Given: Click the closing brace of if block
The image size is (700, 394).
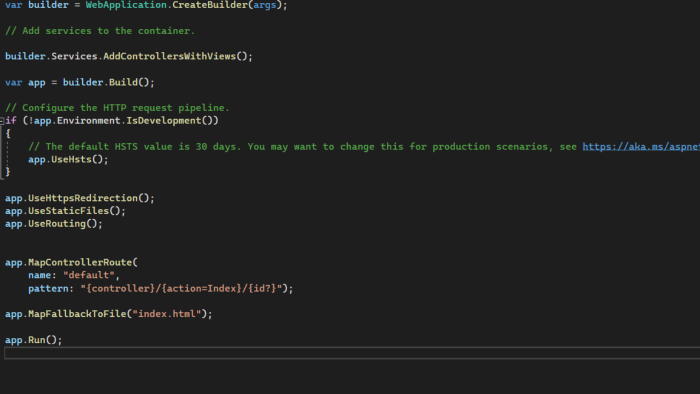Looking at the screenshot, I should [x=8, y=172].
